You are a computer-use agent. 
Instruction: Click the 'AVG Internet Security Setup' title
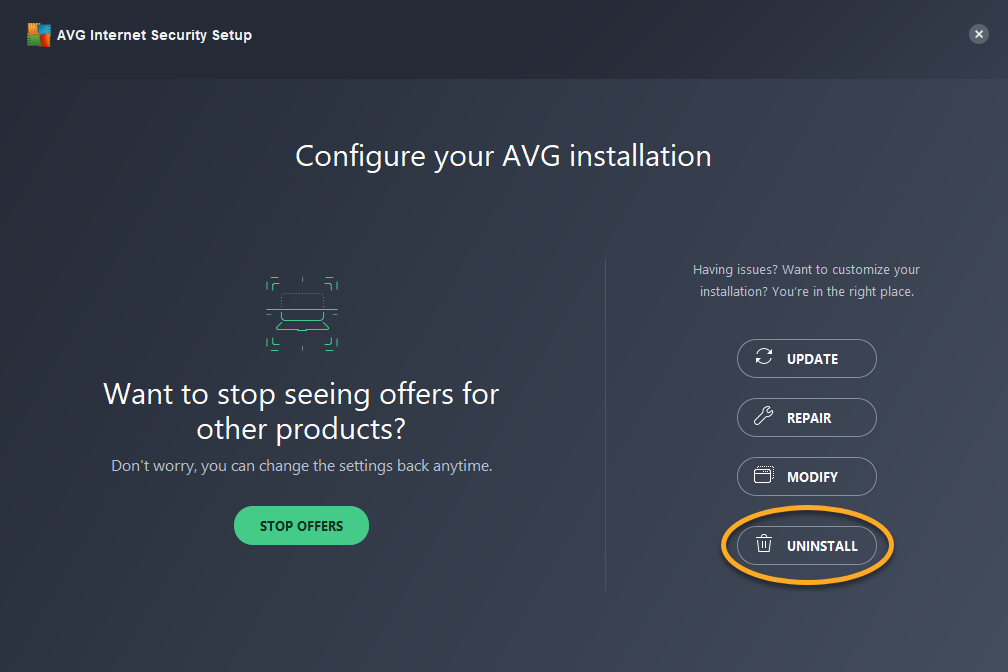coord(154,35)
